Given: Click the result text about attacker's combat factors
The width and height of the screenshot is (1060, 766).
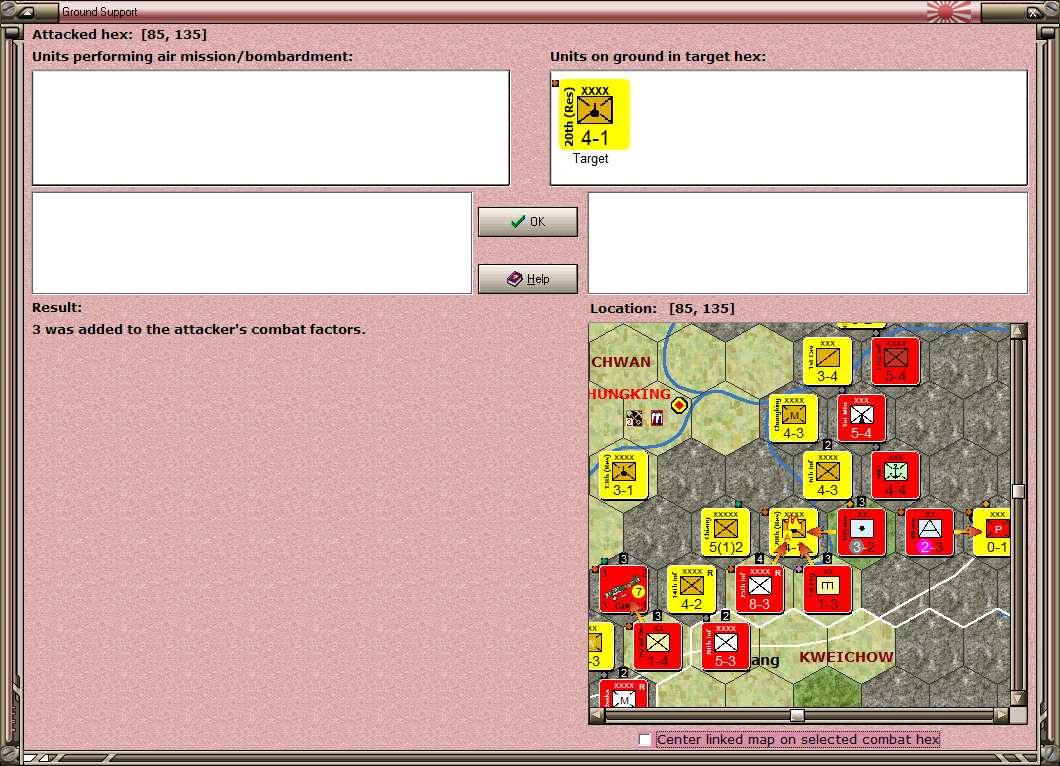Looking at the screenshot, I should pyautogui.click(x=199, y=329).
